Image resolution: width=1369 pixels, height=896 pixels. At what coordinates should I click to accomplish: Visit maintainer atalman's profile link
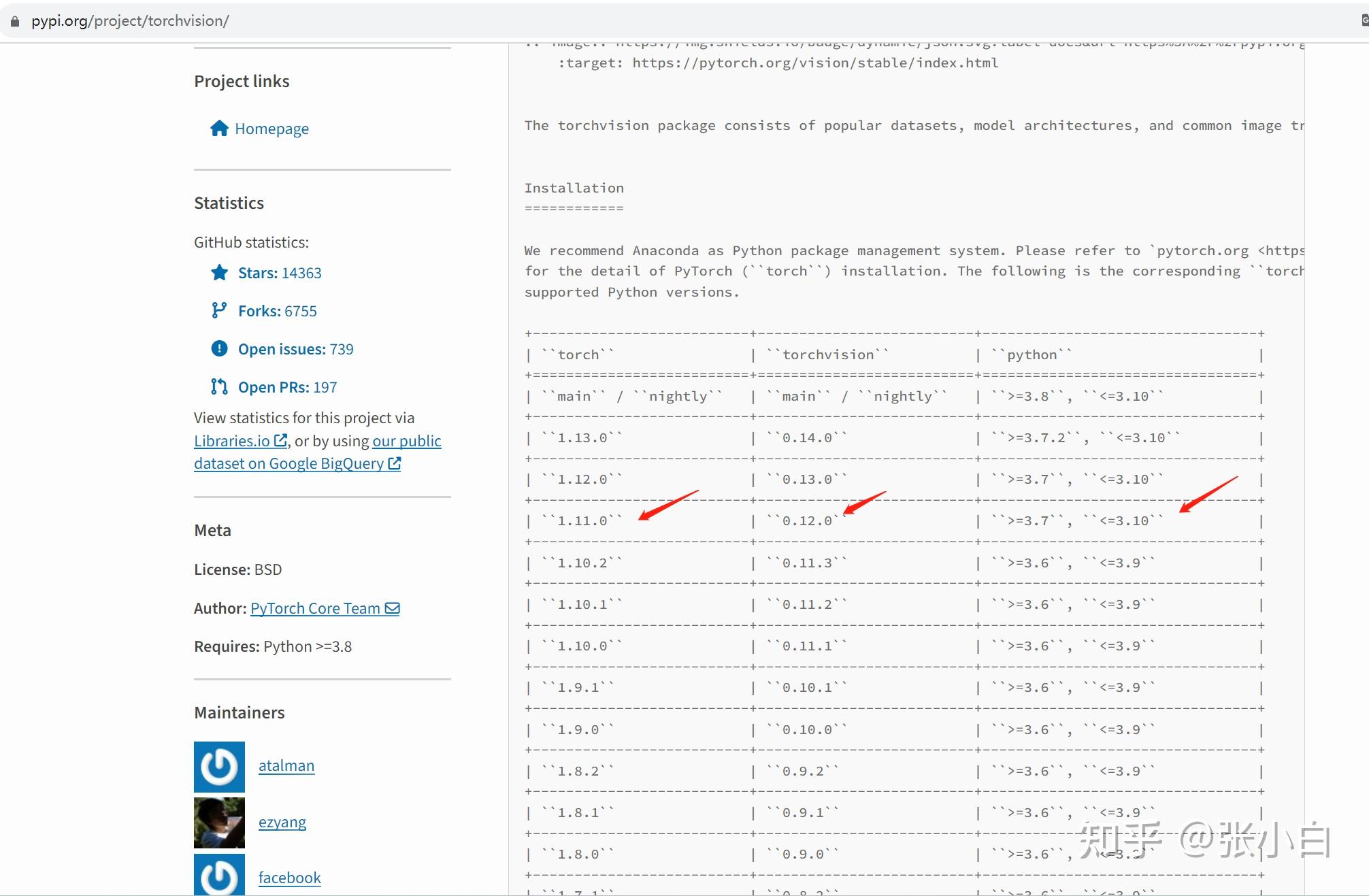click(x=286, y=765)
